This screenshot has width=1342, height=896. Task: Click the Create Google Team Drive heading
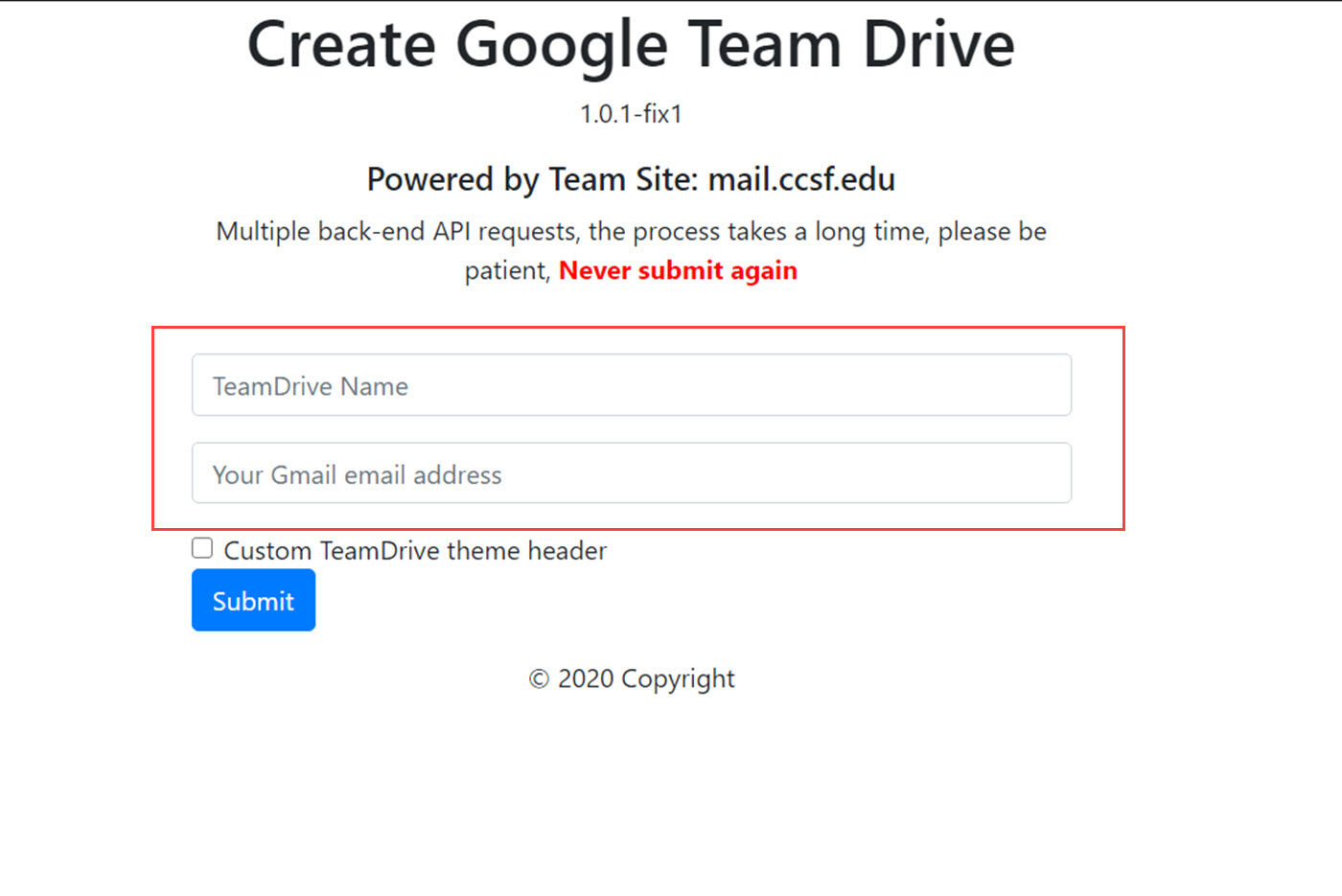630,43
